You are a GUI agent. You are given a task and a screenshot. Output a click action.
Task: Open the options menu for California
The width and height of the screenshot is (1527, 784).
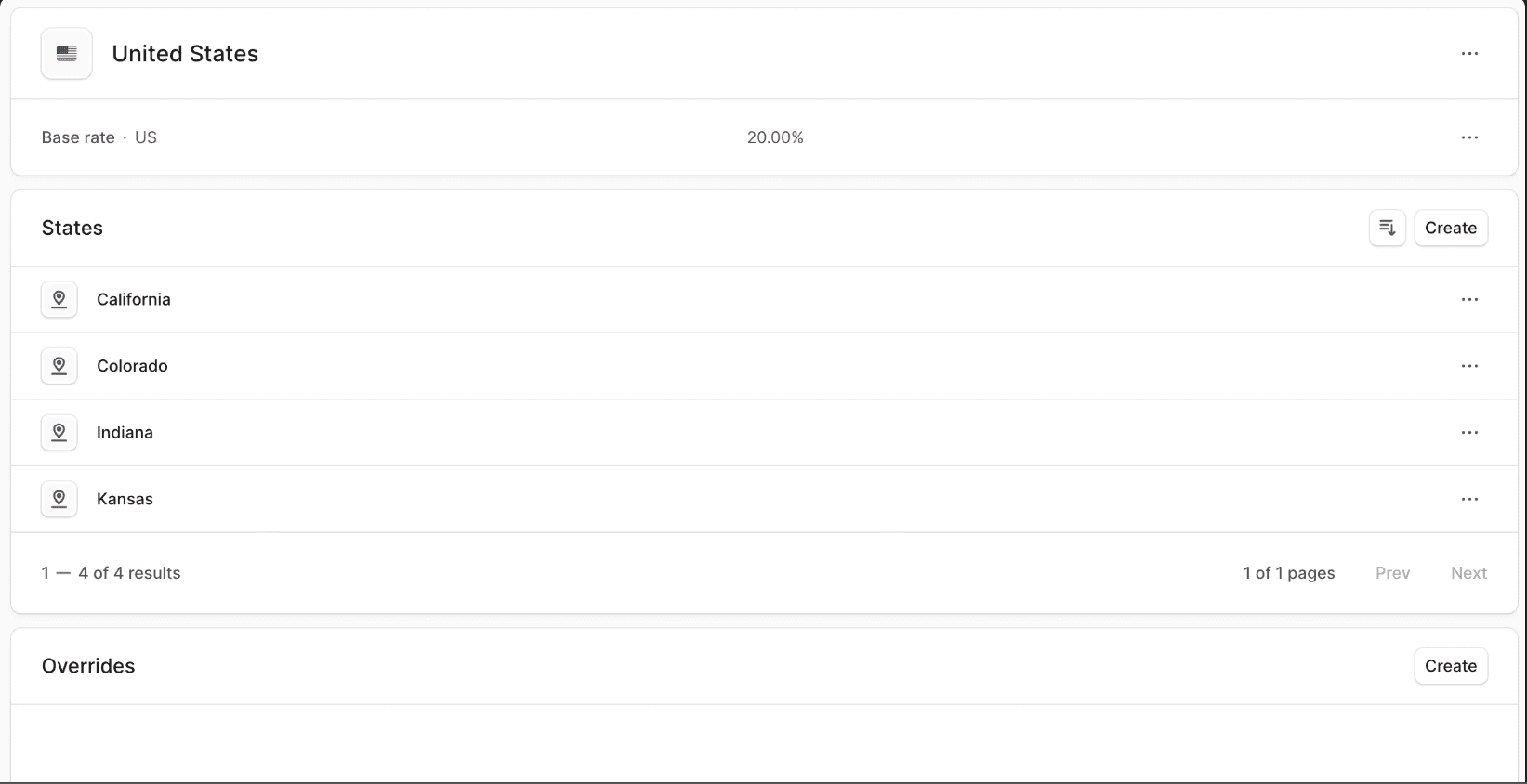click(1469, 299)
